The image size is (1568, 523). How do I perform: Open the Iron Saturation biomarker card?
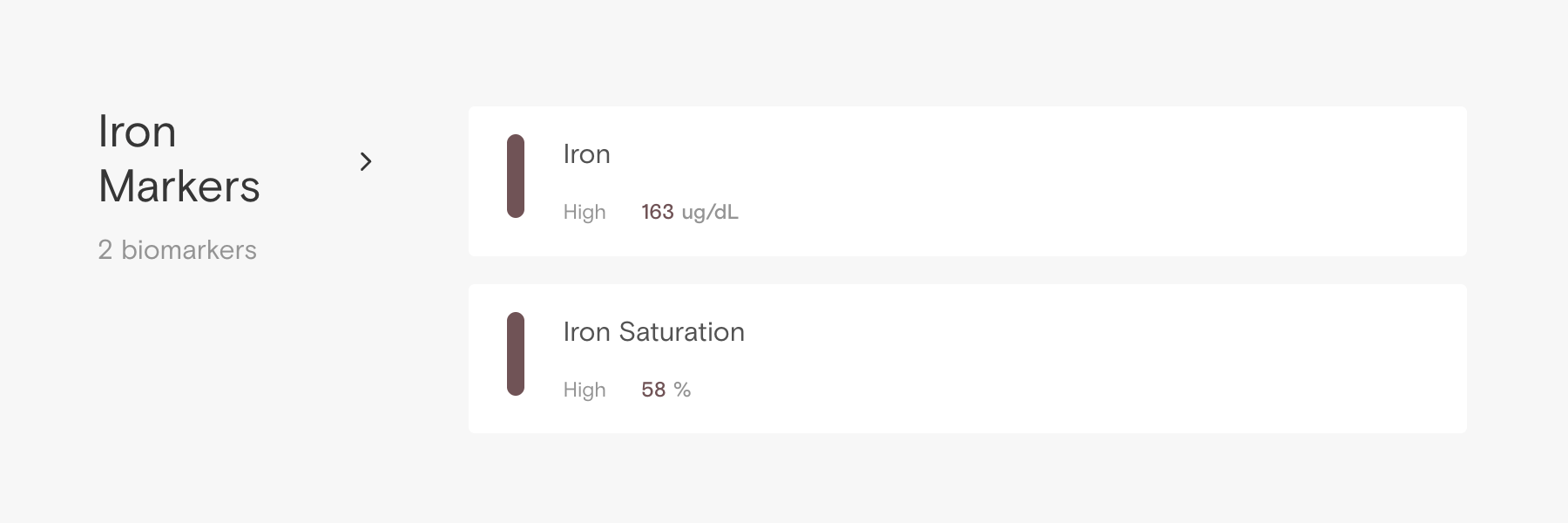967,358
